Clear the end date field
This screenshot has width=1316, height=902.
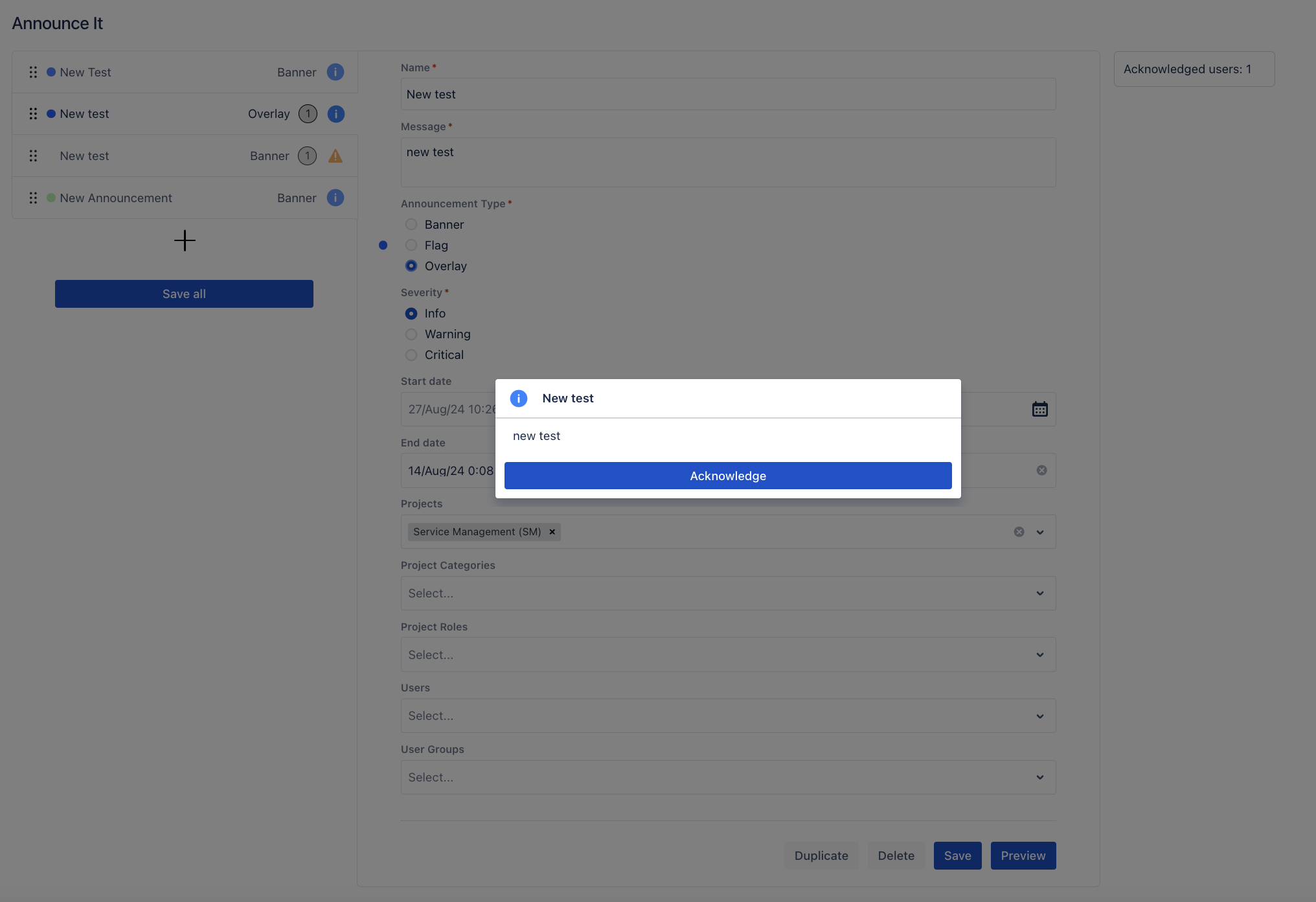click(1041, 470)
